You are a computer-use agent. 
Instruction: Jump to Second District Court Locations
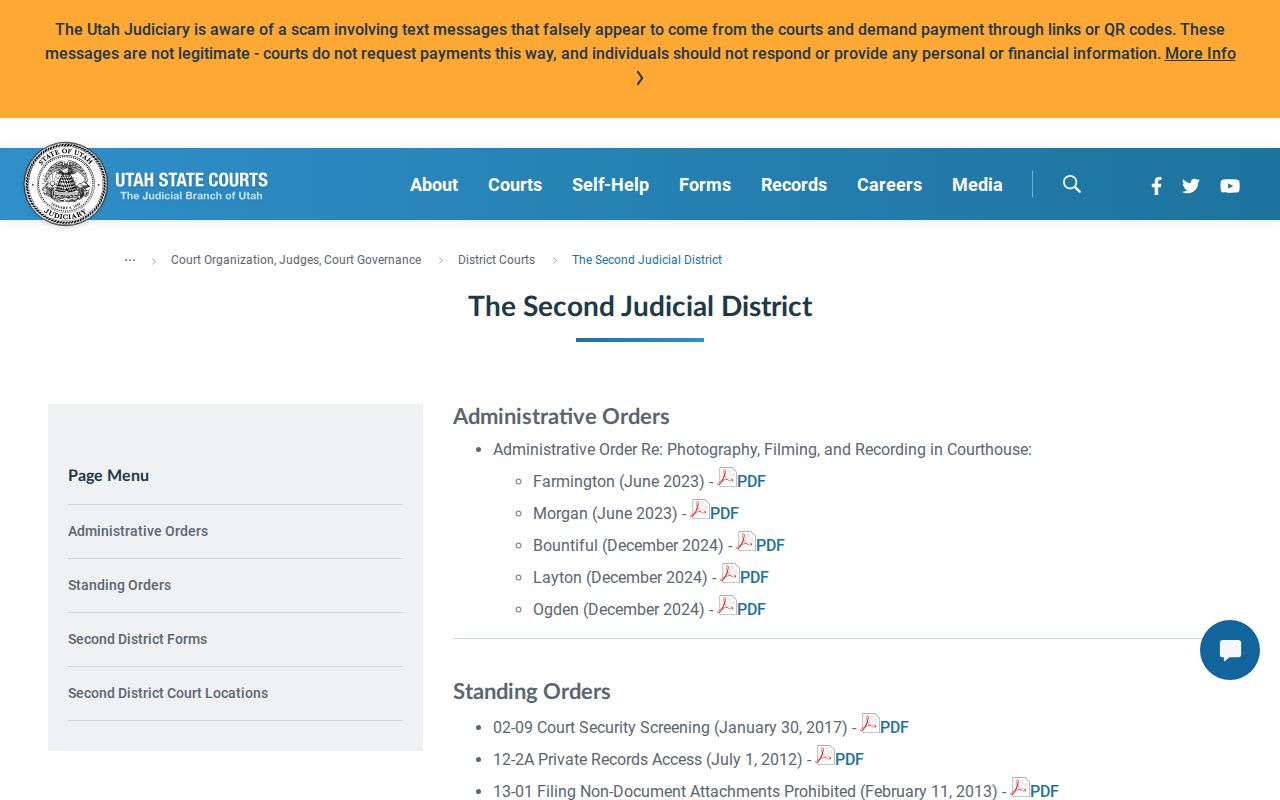168,693
